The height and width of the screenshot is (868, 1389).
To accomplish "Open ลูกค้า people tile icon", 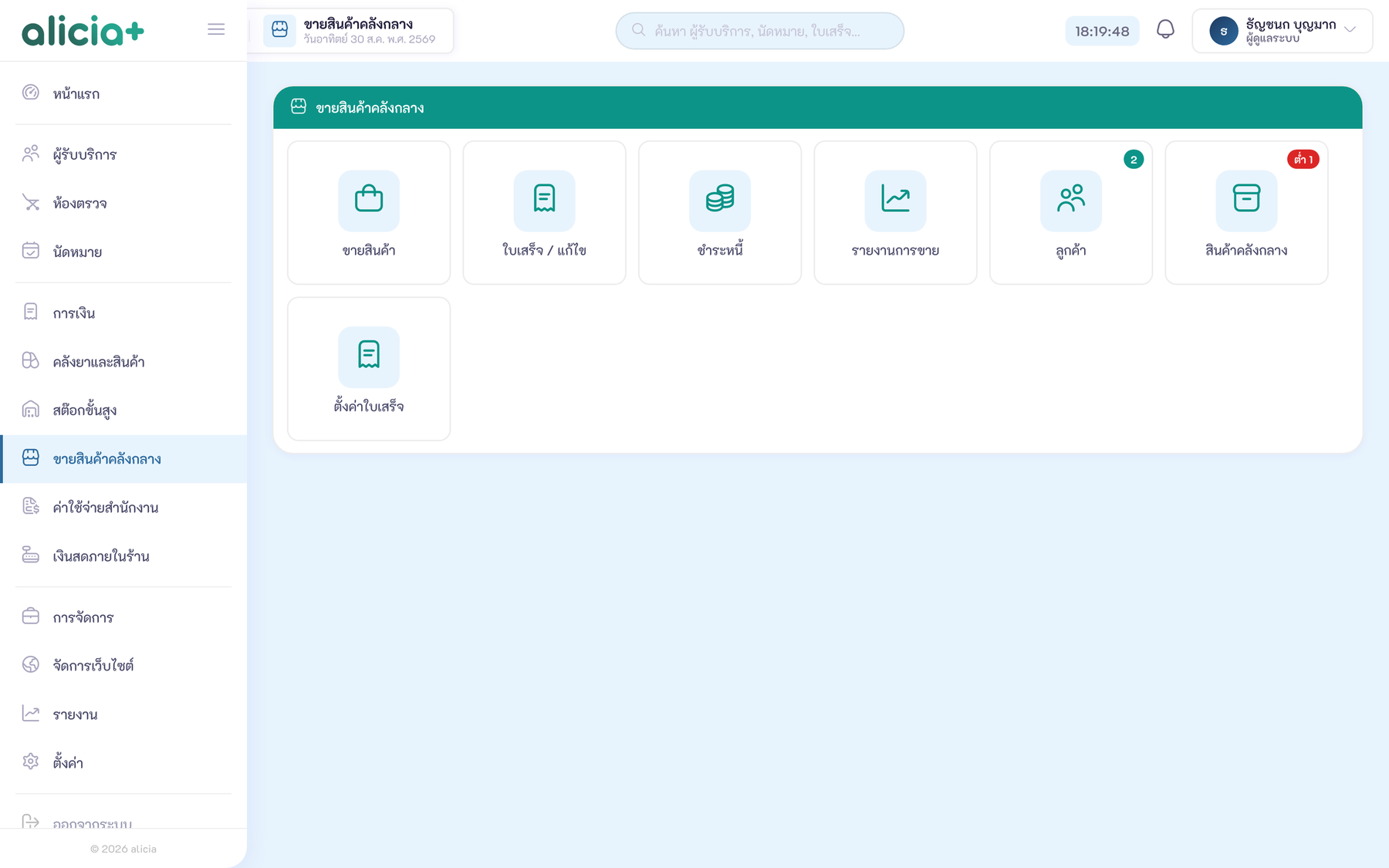I will tap(1071, 201).
